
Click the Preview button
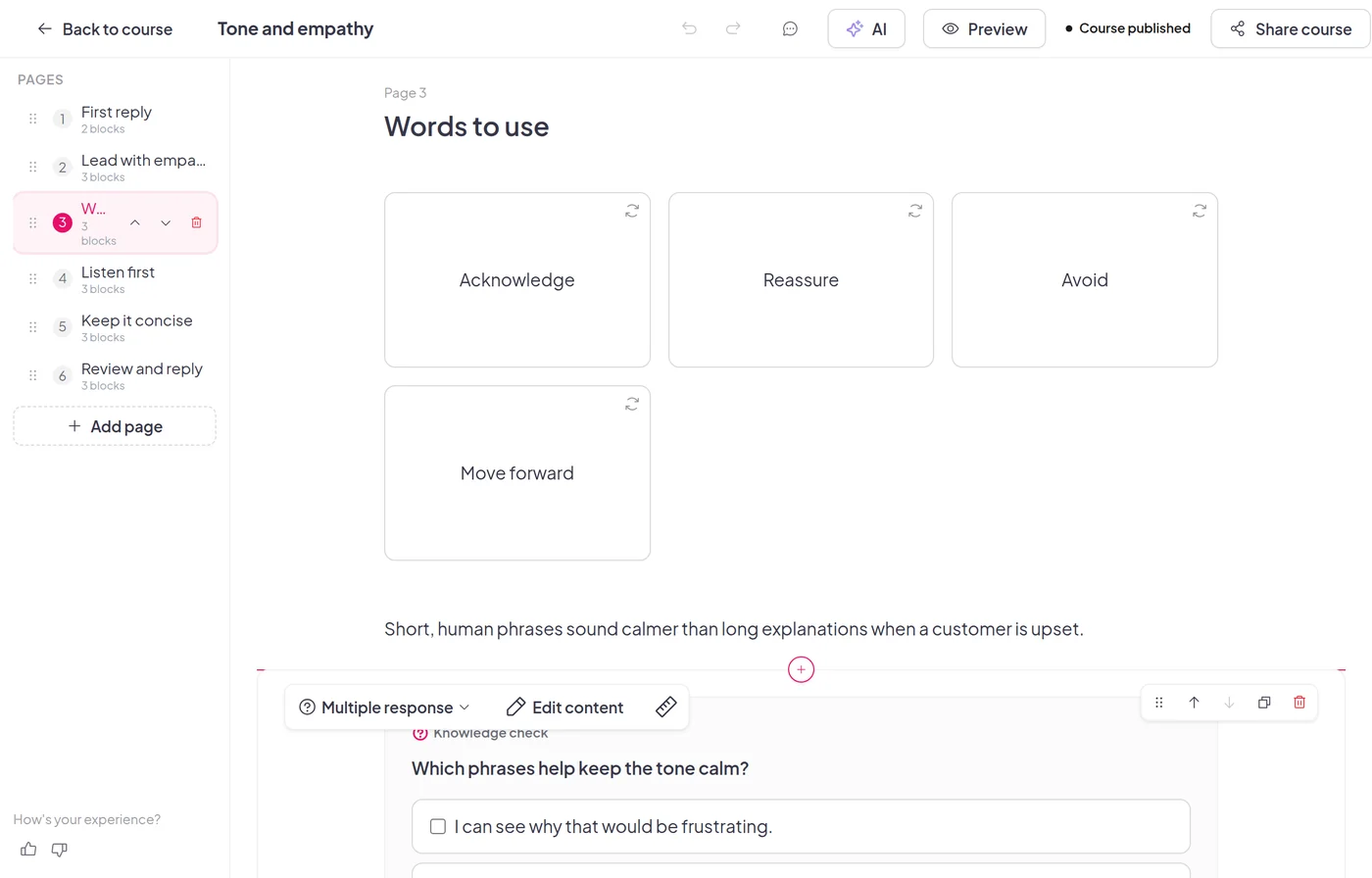tap(984, 29)
